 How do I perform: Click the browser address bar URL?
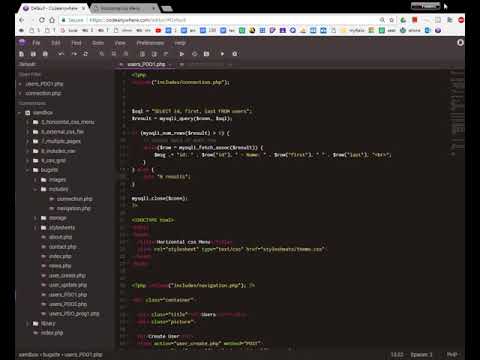pos(138,20)
